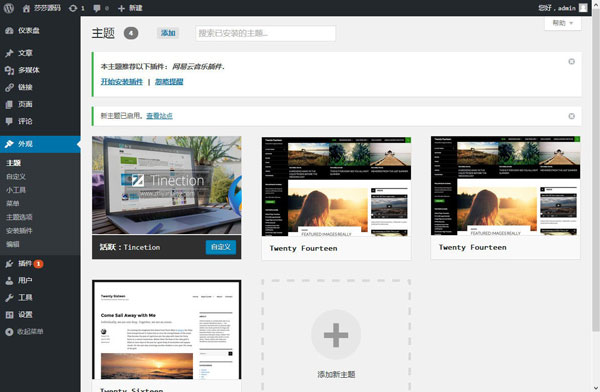Dismiss the new theme activated notice

571,116
